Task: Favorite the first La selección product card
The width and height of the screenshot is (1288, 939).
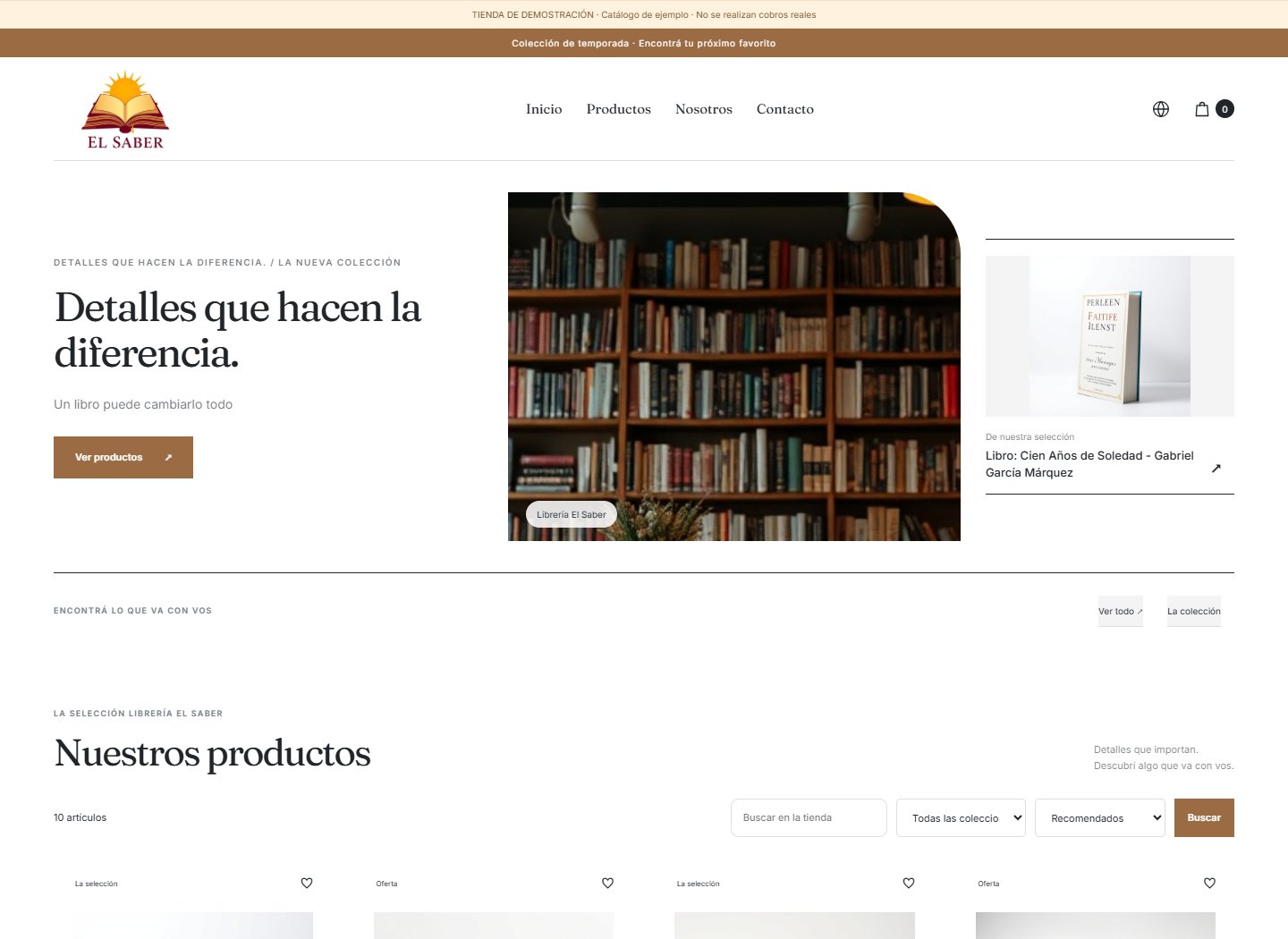Action: 307,883
